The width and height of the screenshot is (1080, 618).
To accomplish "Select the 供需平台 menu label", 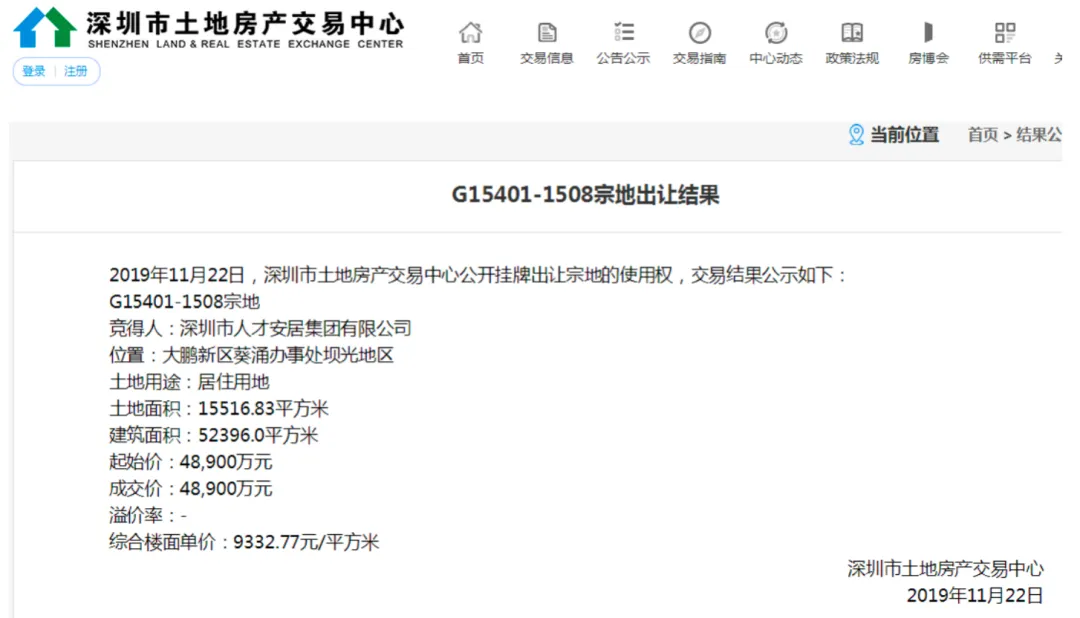I will tap(1005, 59).
